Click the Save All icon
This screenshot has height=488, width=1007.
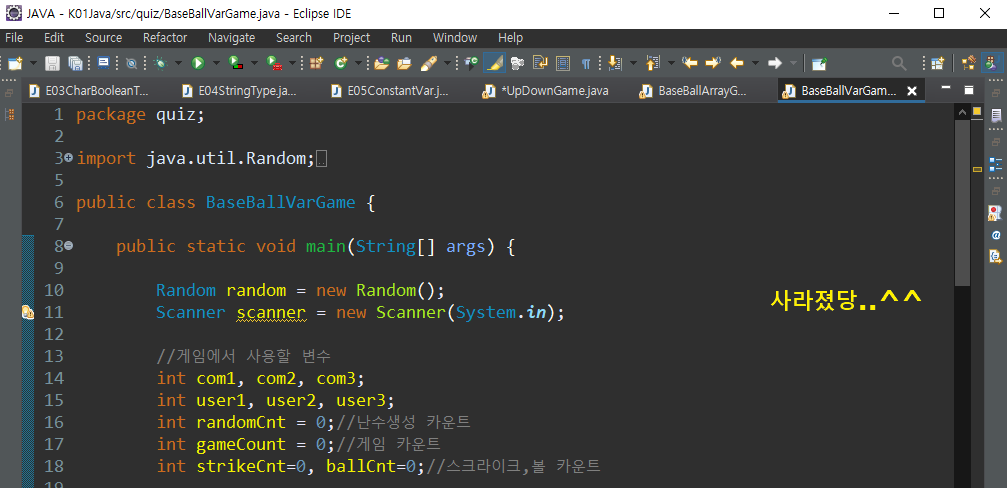point(75,63)
